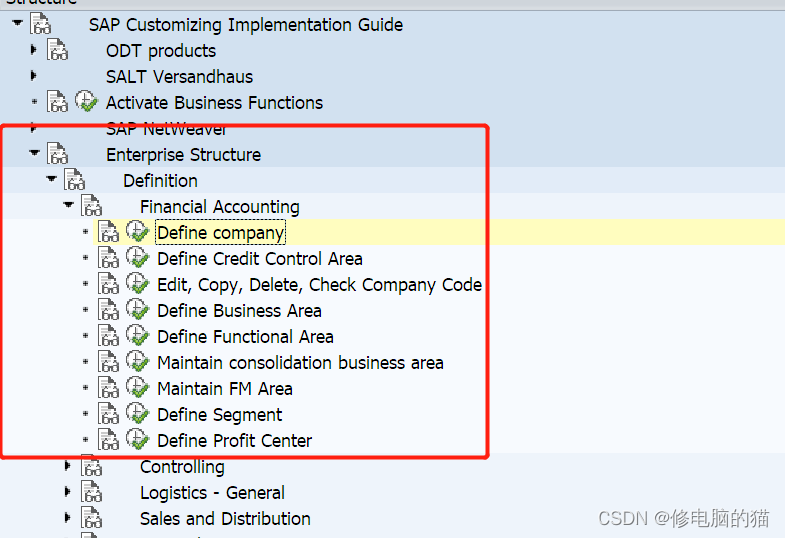785x538 pixels.
Task: Select Maintain consolidation business area entry
Action: (x=300, y=362)
